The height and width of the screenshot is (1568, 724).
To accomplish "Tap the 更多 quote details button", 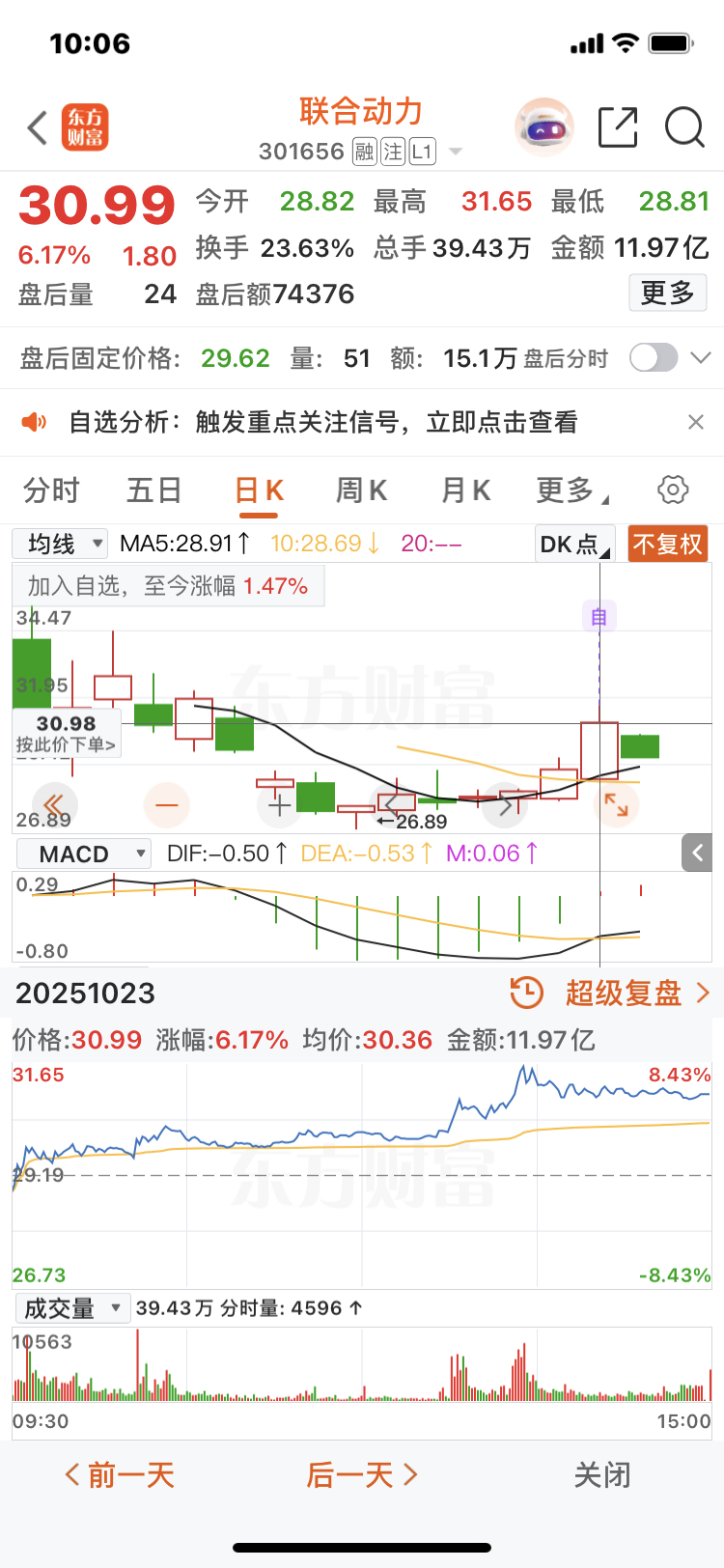I will pos(668,293).
